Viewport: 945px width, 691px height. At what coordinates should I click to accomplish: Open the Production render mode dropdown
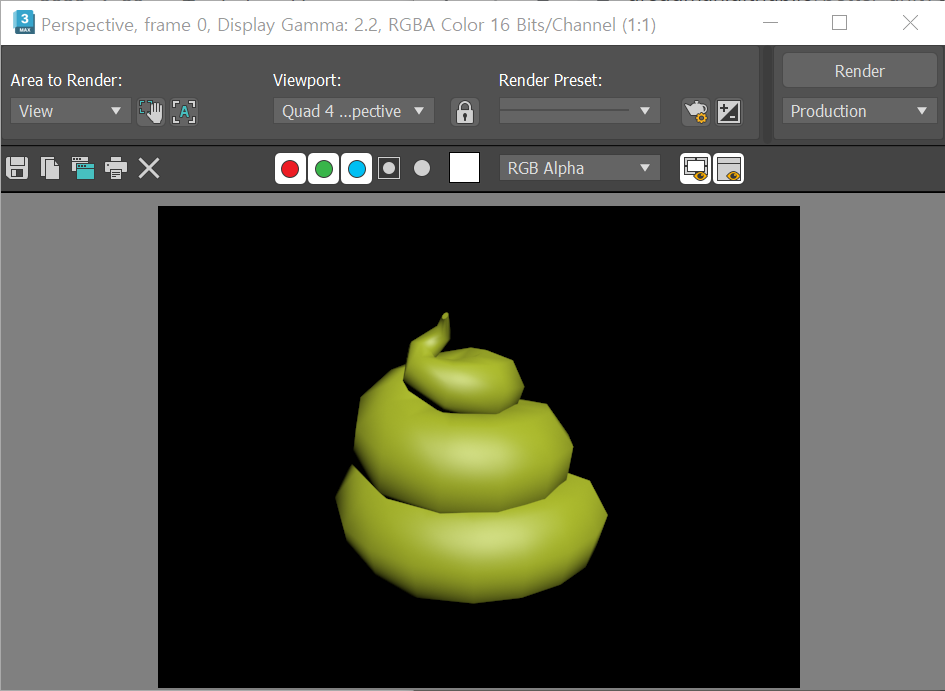coord(859,111)
